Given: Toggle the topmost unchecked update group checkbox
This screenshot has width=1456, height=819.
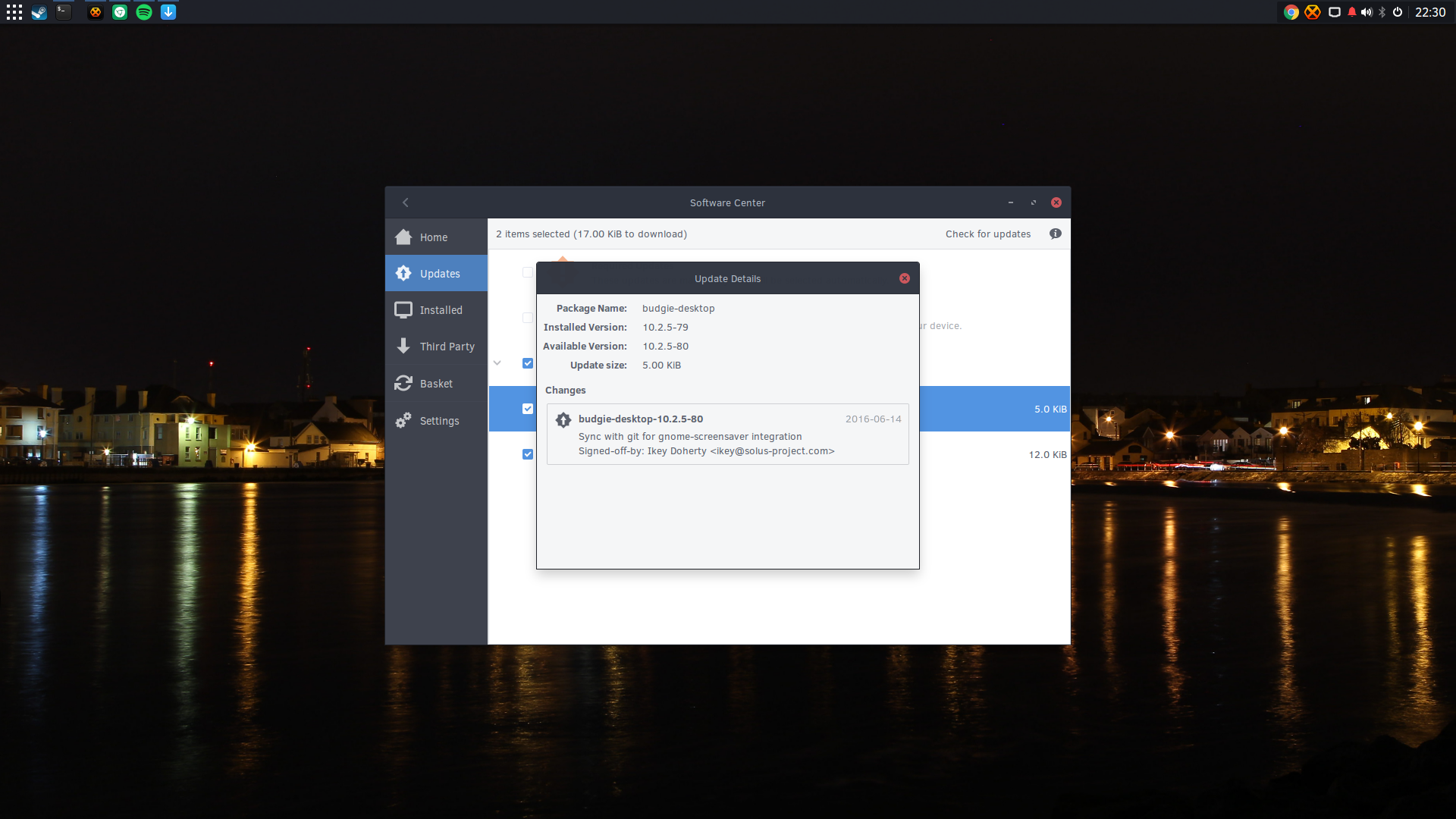Looking at the screenshot, I should pyautogui.click(x=528, y=272).
